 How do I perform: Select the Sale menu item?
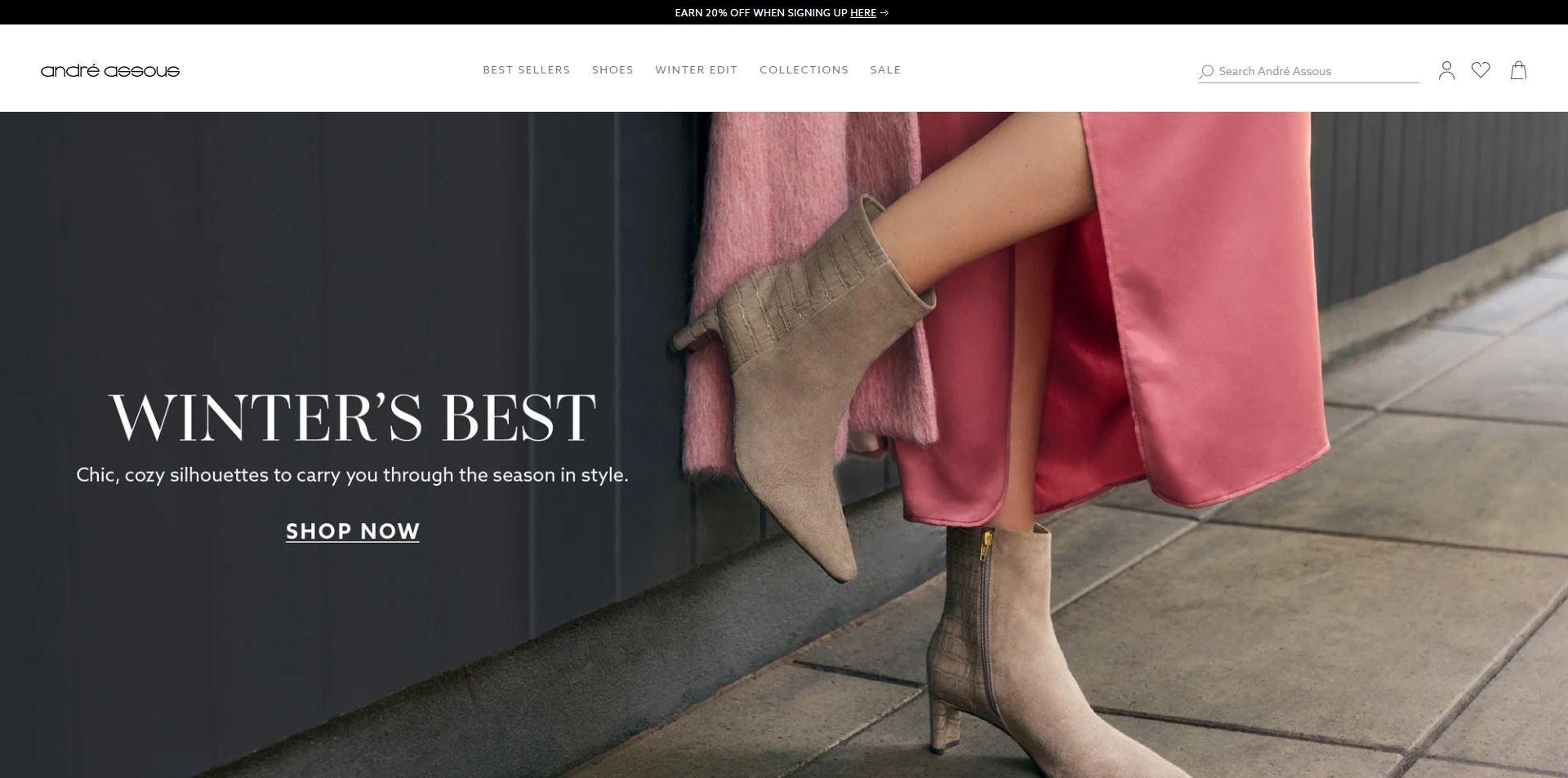click(x=885, y=70)
